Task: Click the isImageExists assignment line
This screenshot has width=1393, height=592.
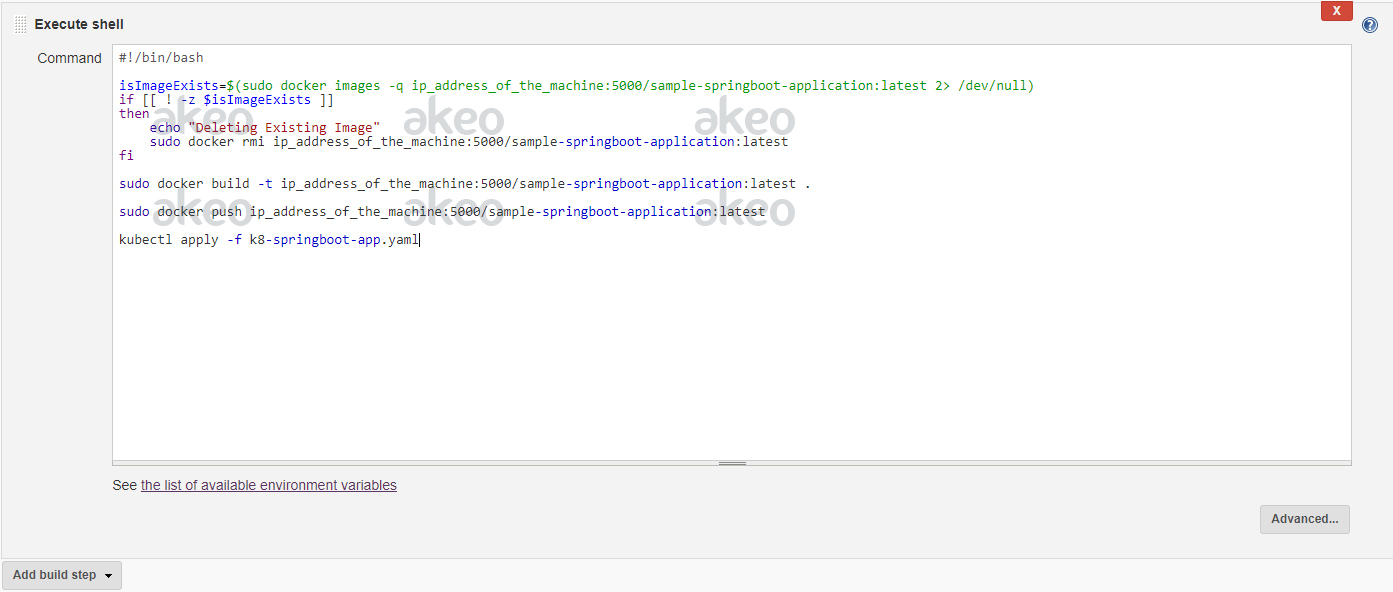Action: (577, 86)
